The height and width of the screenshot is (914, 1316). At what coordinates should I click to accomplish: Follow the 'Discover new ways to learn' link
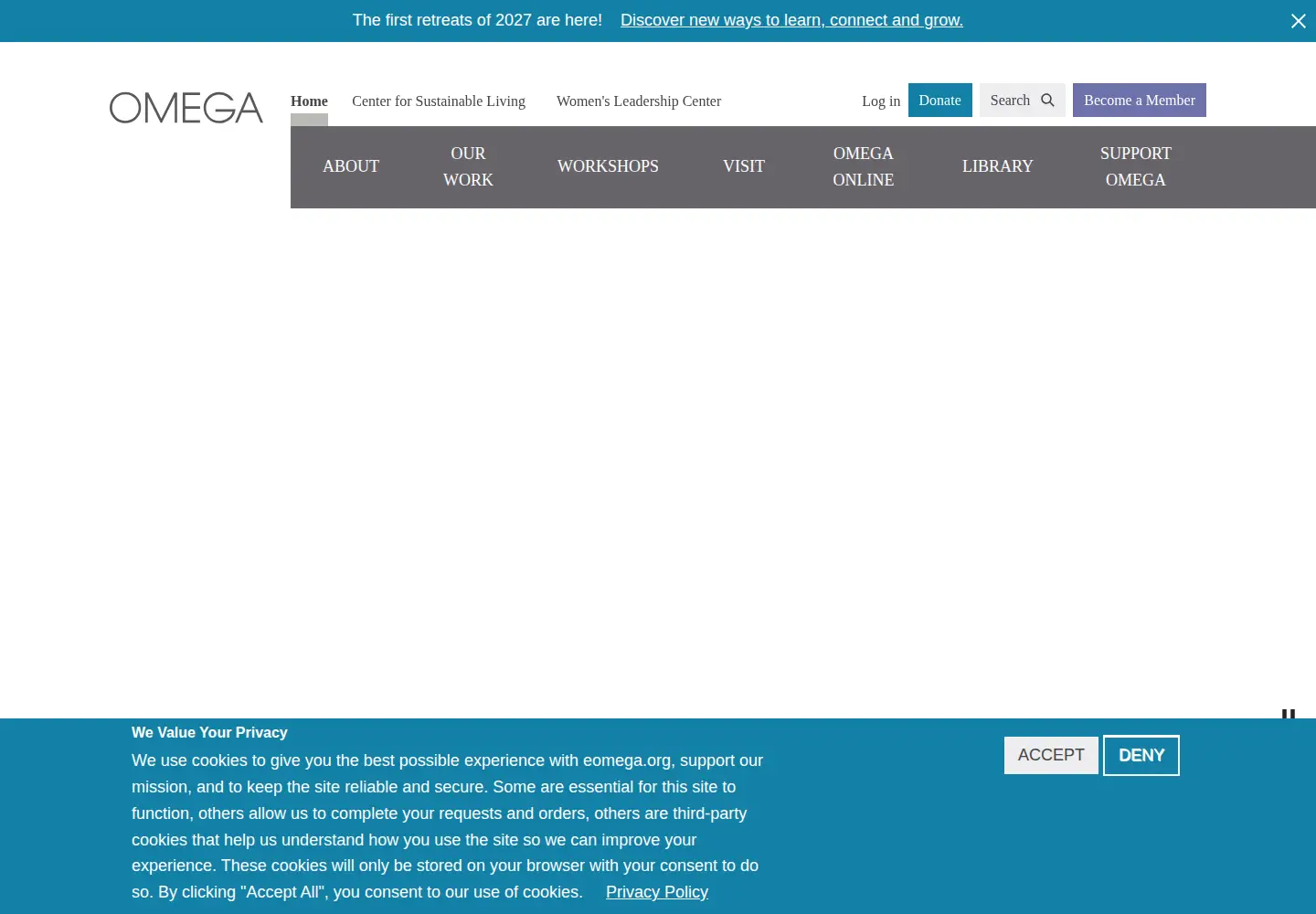coord(791,20)
